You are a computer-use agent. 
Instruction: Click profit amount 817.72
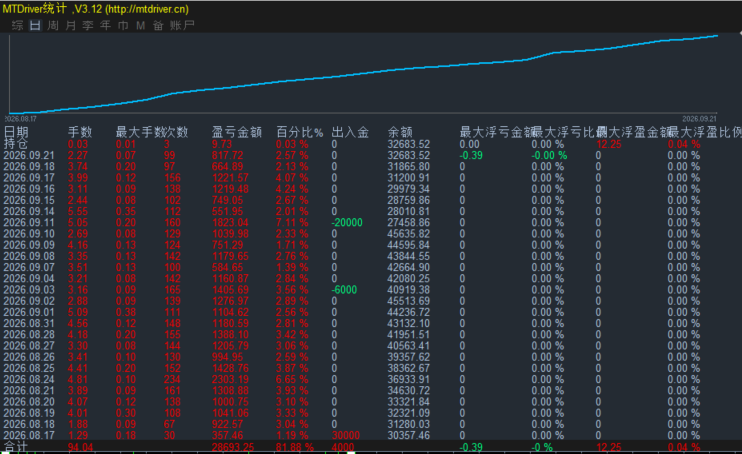click(228, 155)
